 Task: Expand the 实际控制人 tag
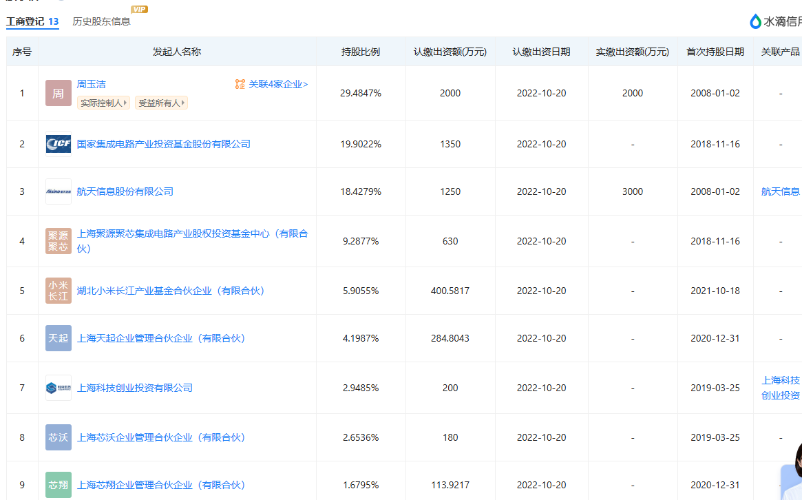pyautogui.click(x=103, y=103)
